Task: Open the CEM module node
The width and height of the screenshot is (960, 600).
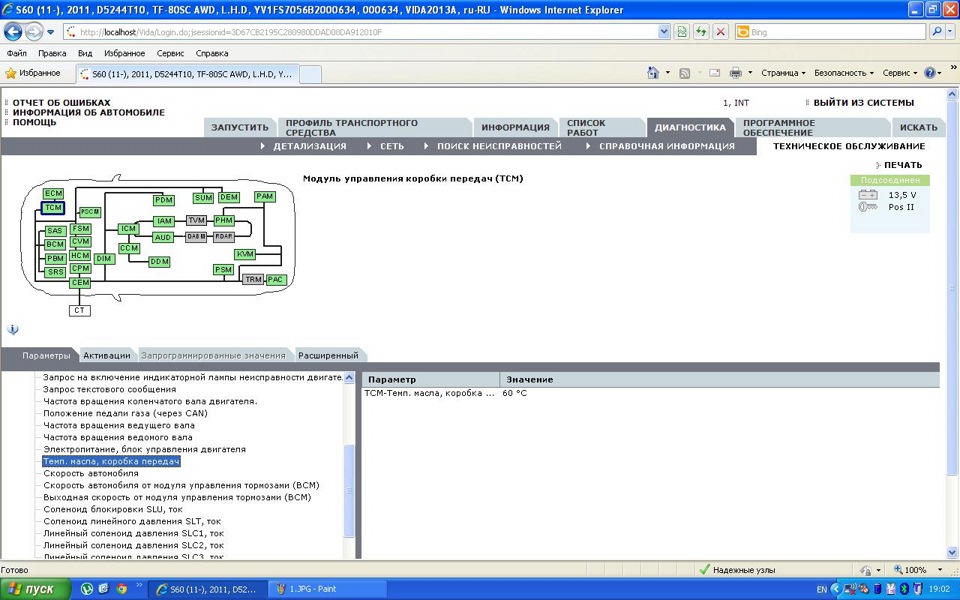Action: click(80, 282)
